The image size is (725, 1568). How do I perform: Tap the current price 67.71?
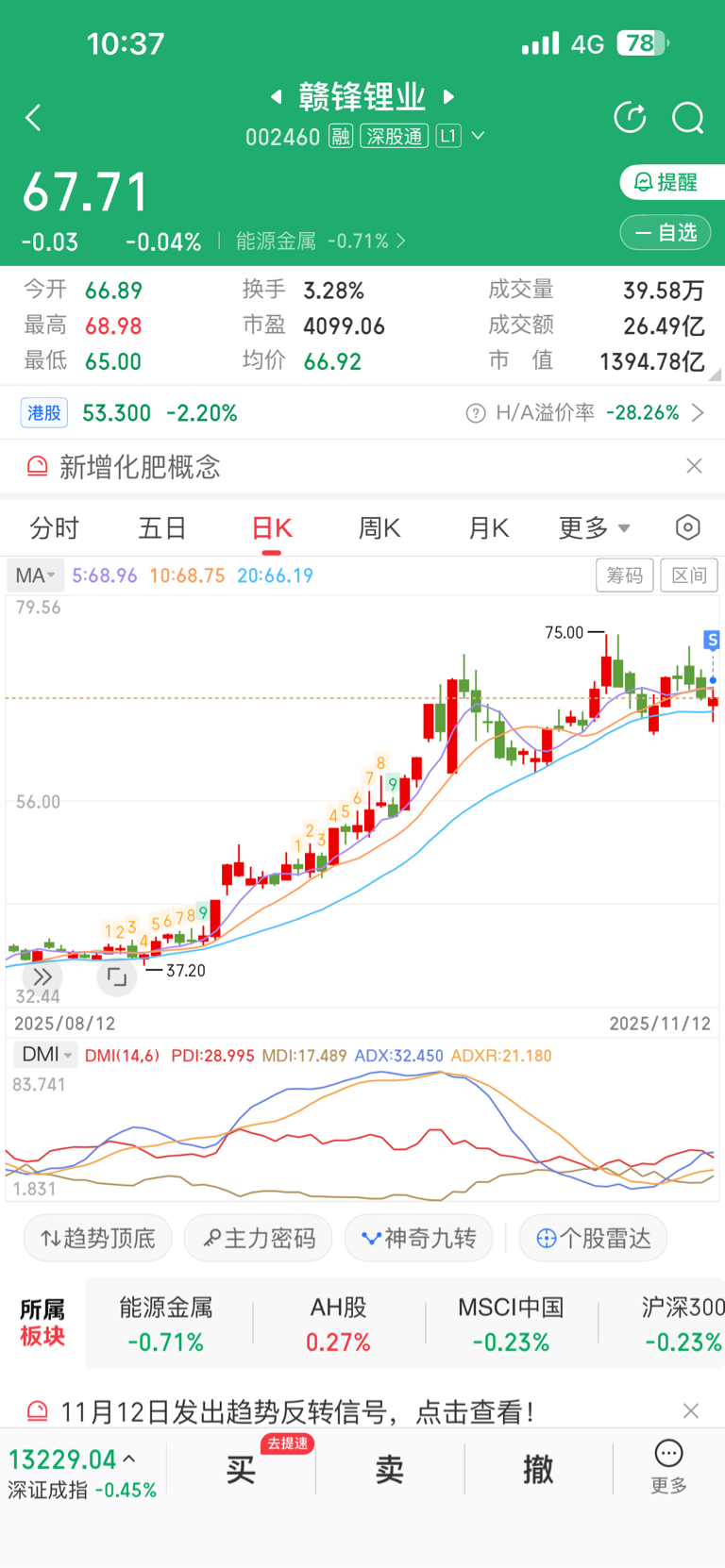click(x=86, y=192)
